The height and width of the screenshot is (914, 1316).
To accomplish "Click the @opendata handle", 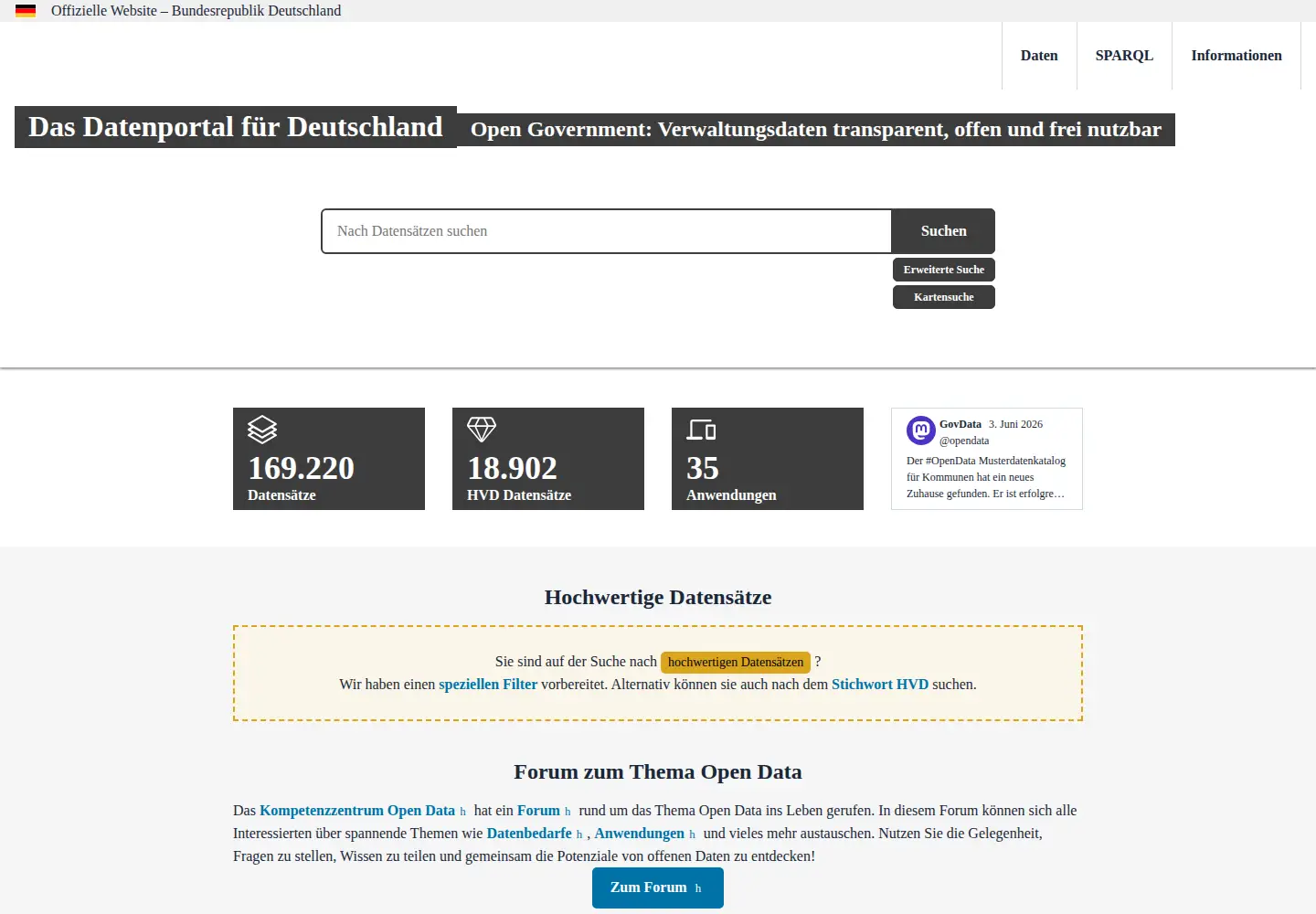I will pyautogui.click(x=964, y=441).
